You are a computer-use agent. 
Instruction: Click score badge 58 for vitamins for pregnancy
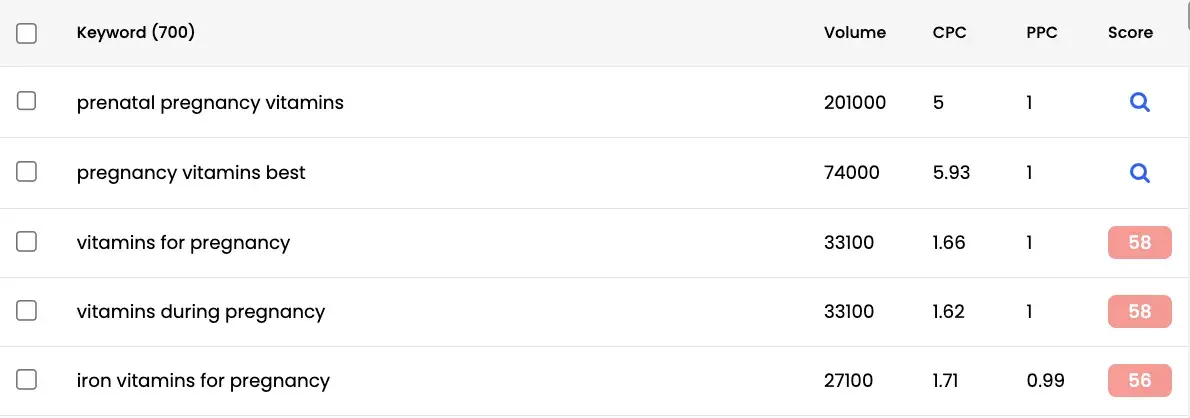pyautogui.click(x=1139, y=243)
